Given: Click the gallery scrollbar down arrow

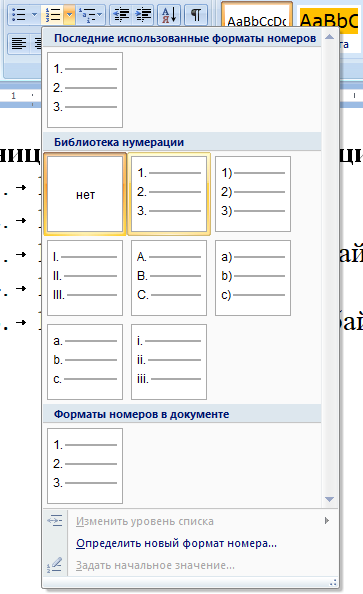Looking at the screenshot, I should 330,499.
